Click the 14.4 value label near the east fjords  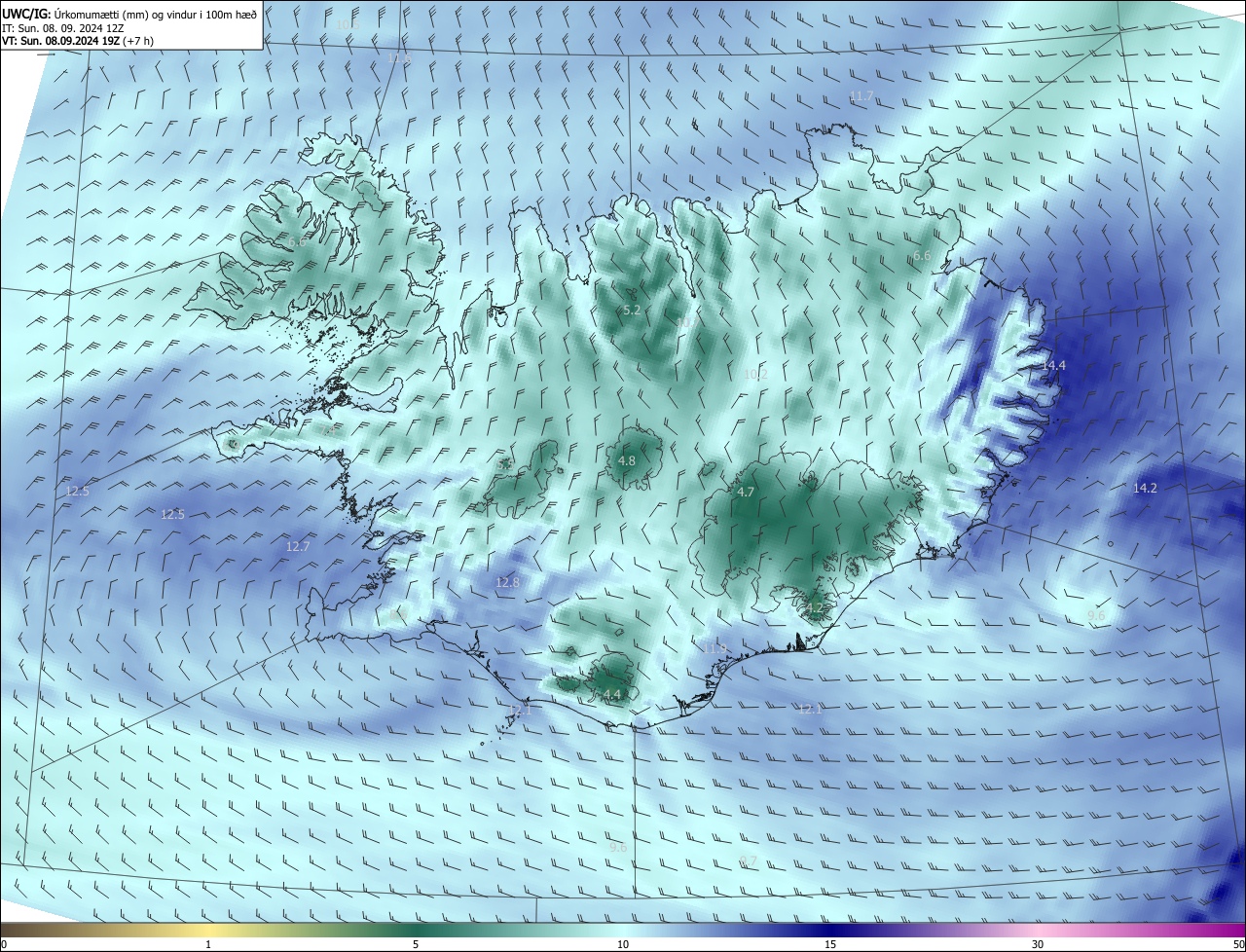(1054, 365)
